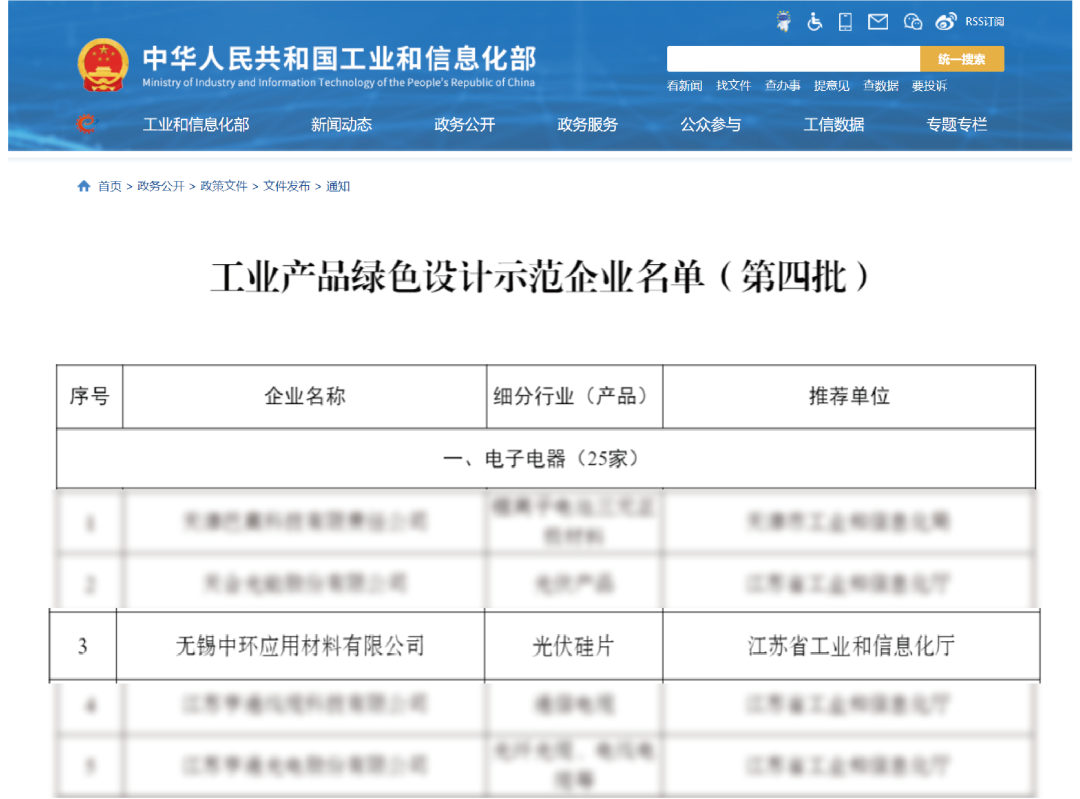
Task: Click the RSS订阅 link
Action: pyautogui.click(x=985, y=21)
